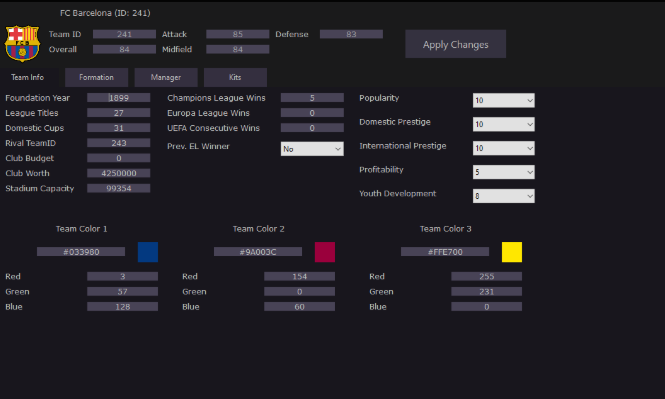Click Team Color 3 Green value field

pos(486,292)
